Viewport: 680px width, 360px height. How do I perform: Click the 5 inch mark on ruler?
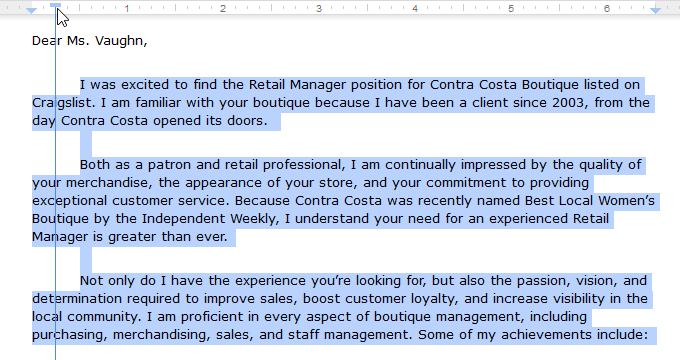pyautogui.click(x=511, y=8)
